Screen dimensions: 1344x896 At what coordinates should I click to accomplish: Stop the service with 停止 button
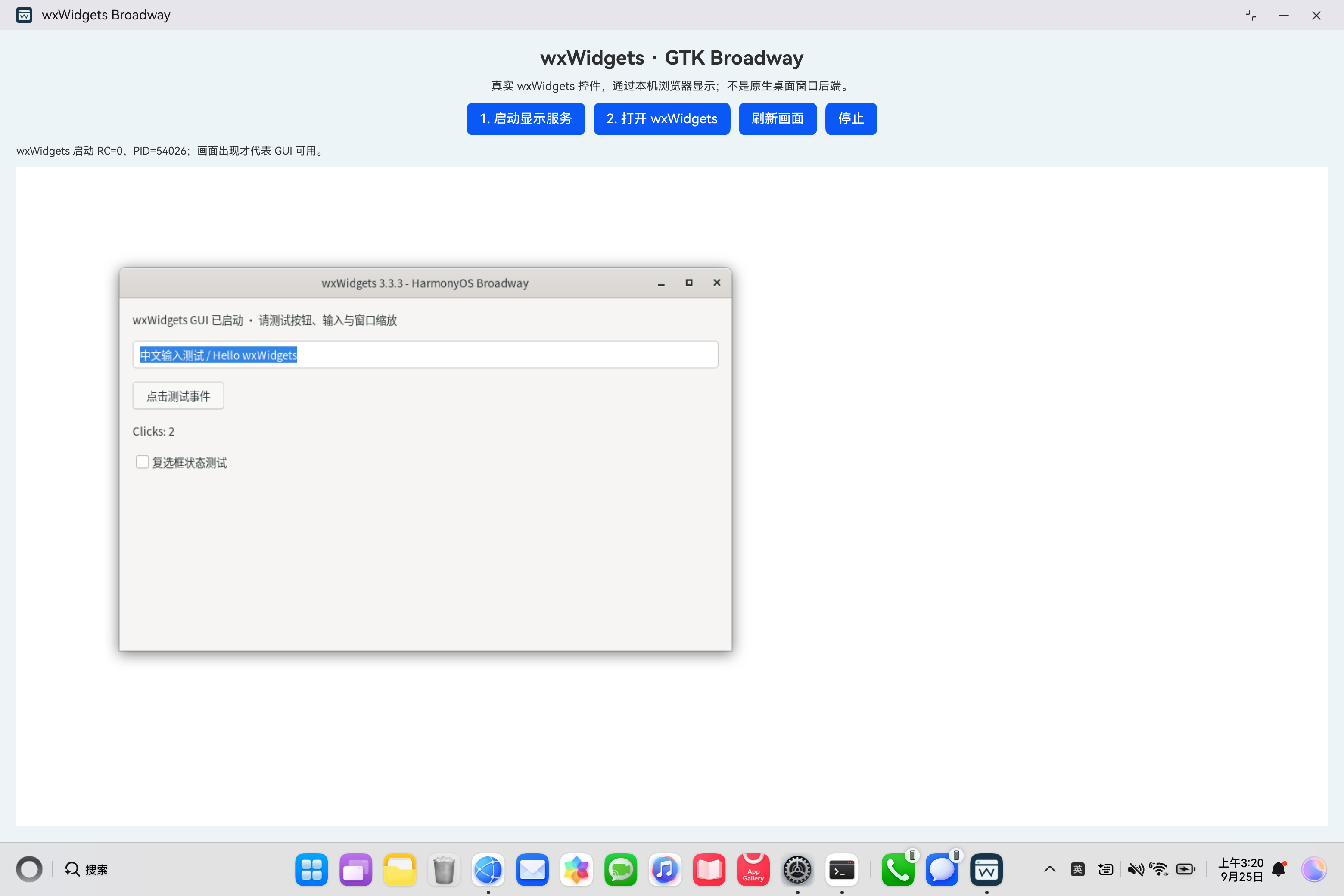click(x=851, y=119)
